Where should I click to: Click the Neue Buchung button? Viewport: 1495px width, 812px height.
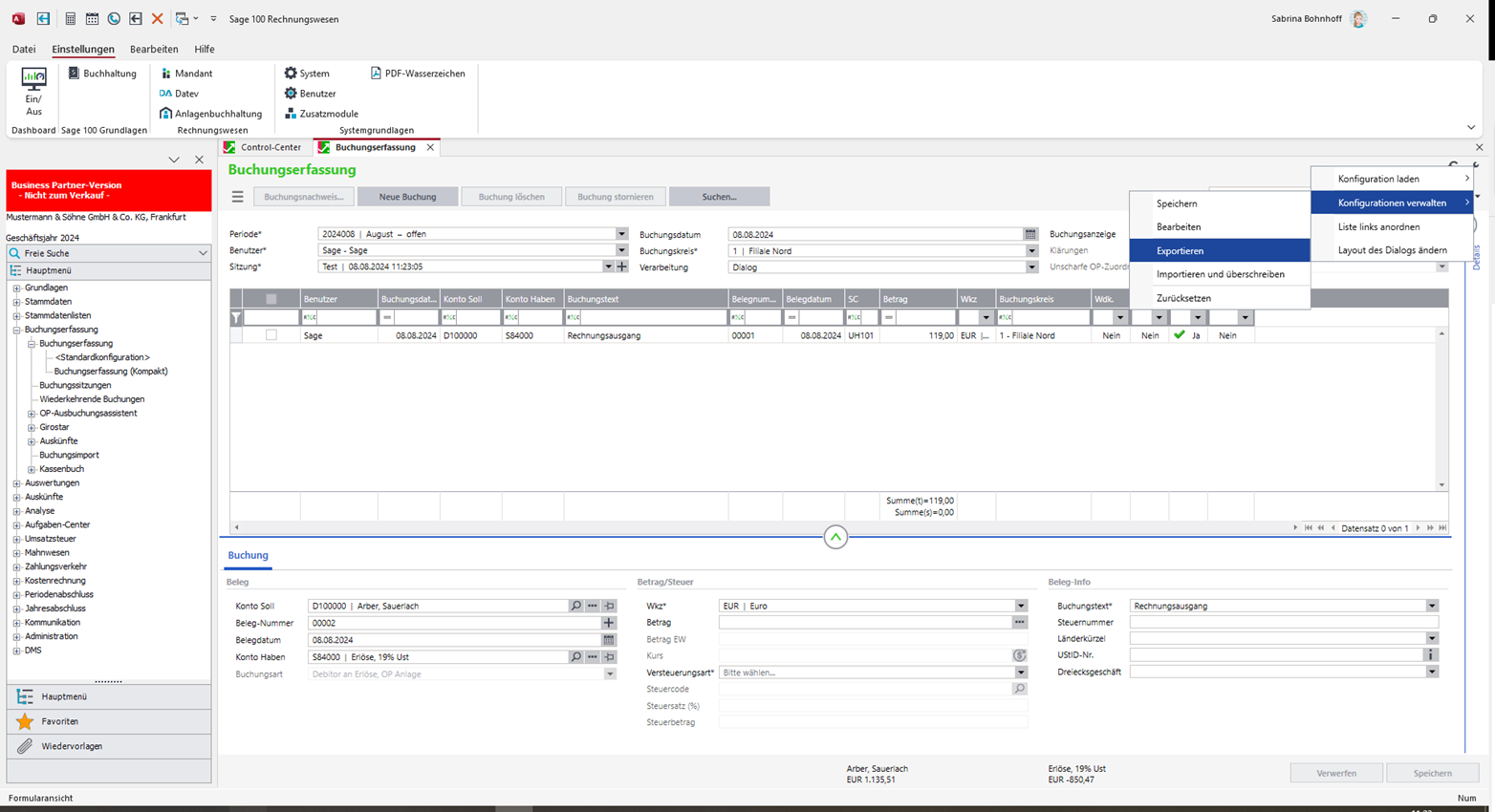(407, 197)
